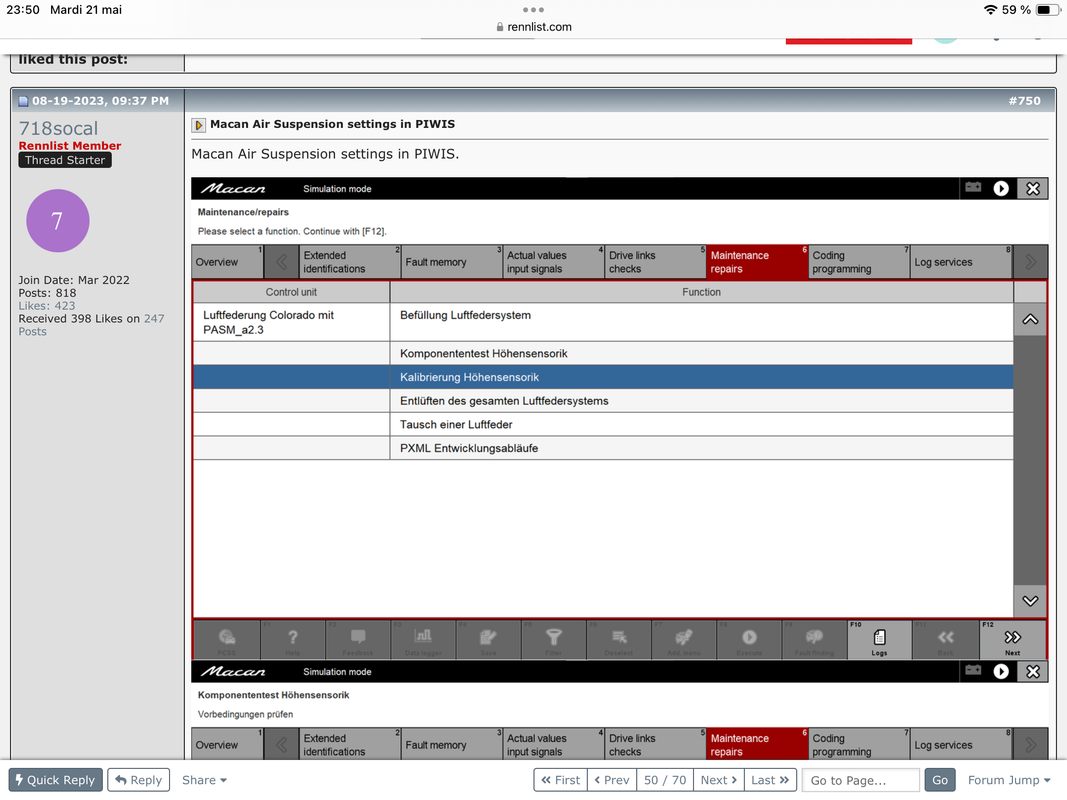Click the Back double-arrow icon

(946, 639)
